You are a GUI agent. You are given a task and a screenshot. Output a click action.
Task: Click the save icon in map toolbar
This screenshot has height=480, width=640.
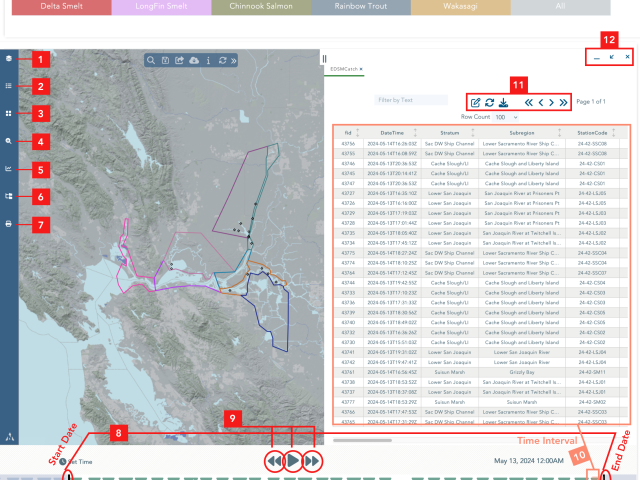[x=165, y=60]
